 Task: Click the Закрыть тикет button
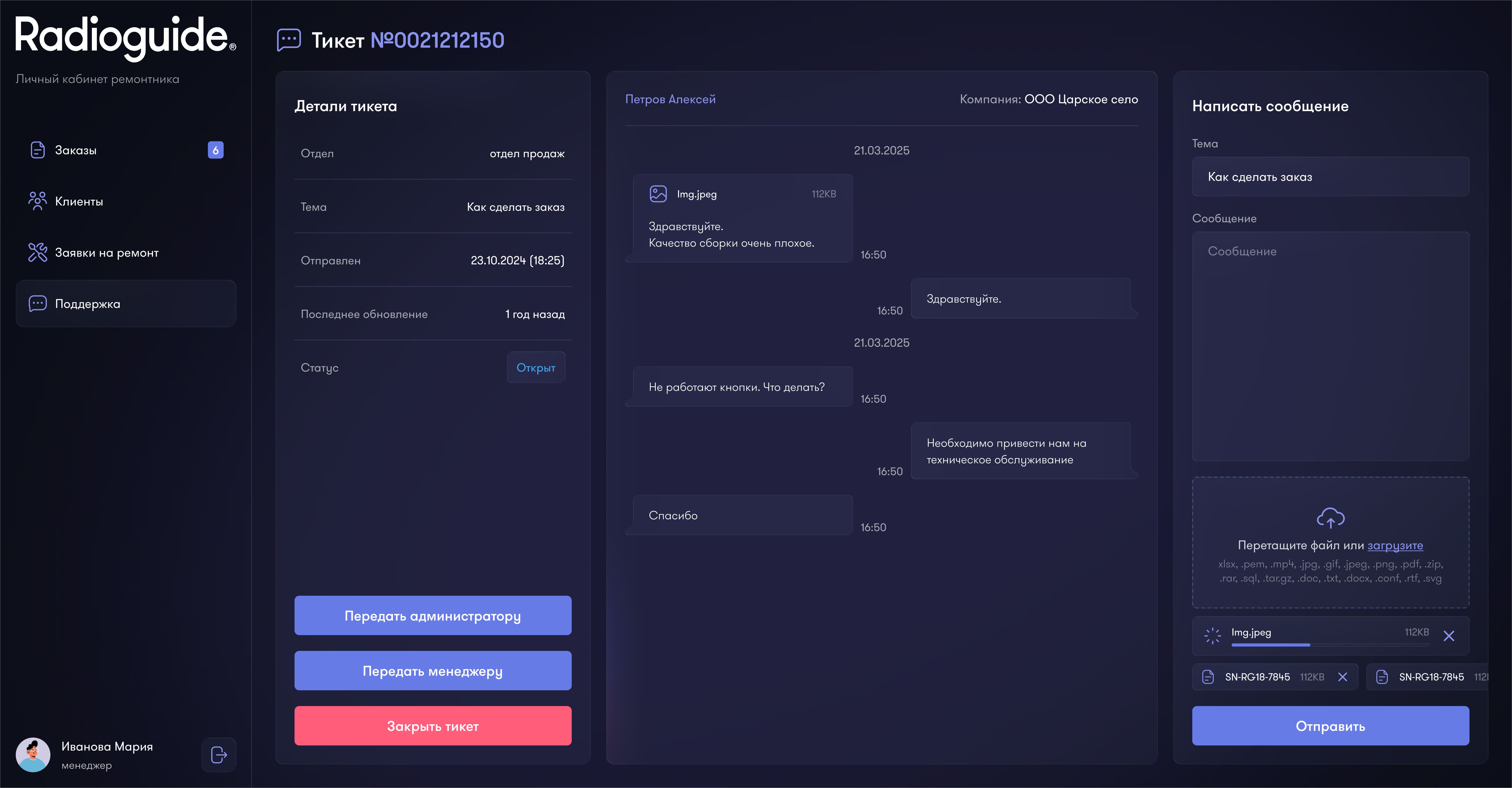(433, 726)
